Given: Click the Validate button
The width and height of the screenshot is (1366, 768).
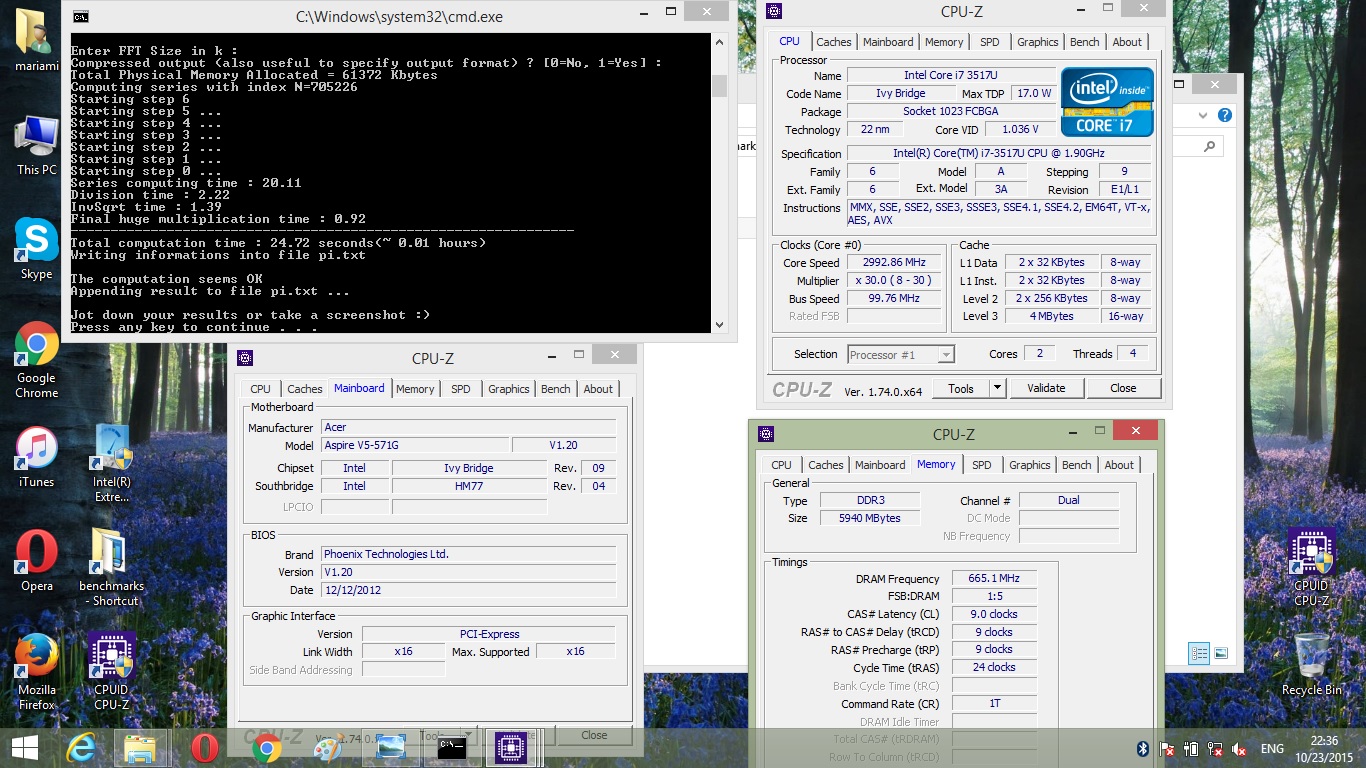Looking at the screenshot, I should 1046,388.
